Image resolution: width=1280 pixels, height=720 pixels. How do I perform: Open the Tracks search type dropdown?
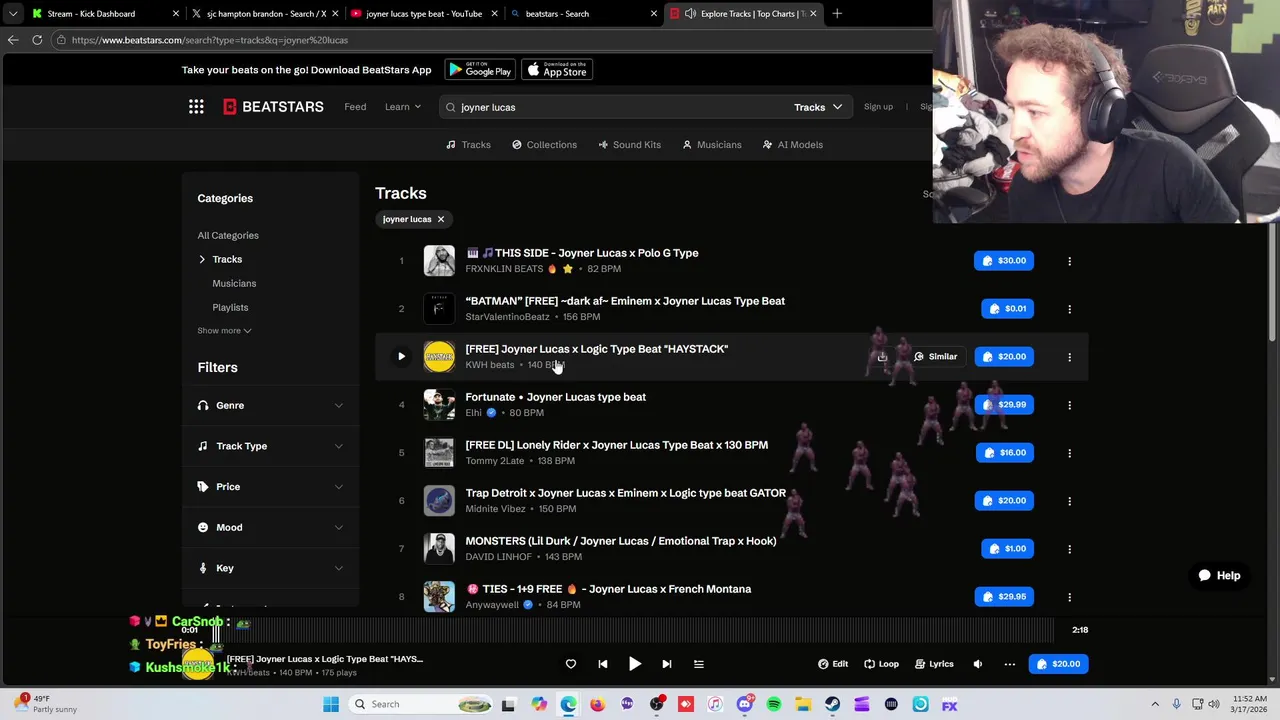click(818, 107)
